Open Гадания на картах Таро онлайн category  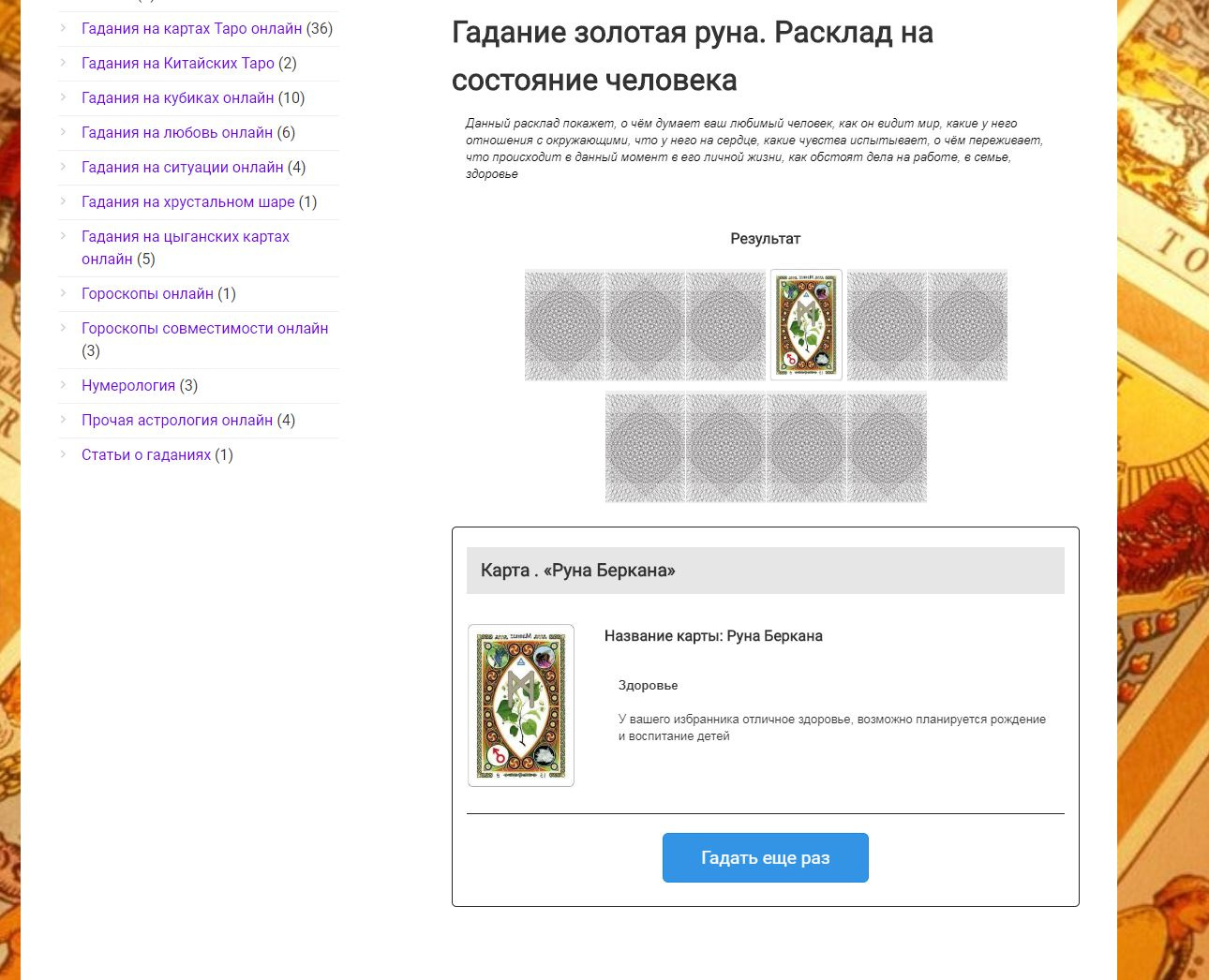[x=192, y=28]
